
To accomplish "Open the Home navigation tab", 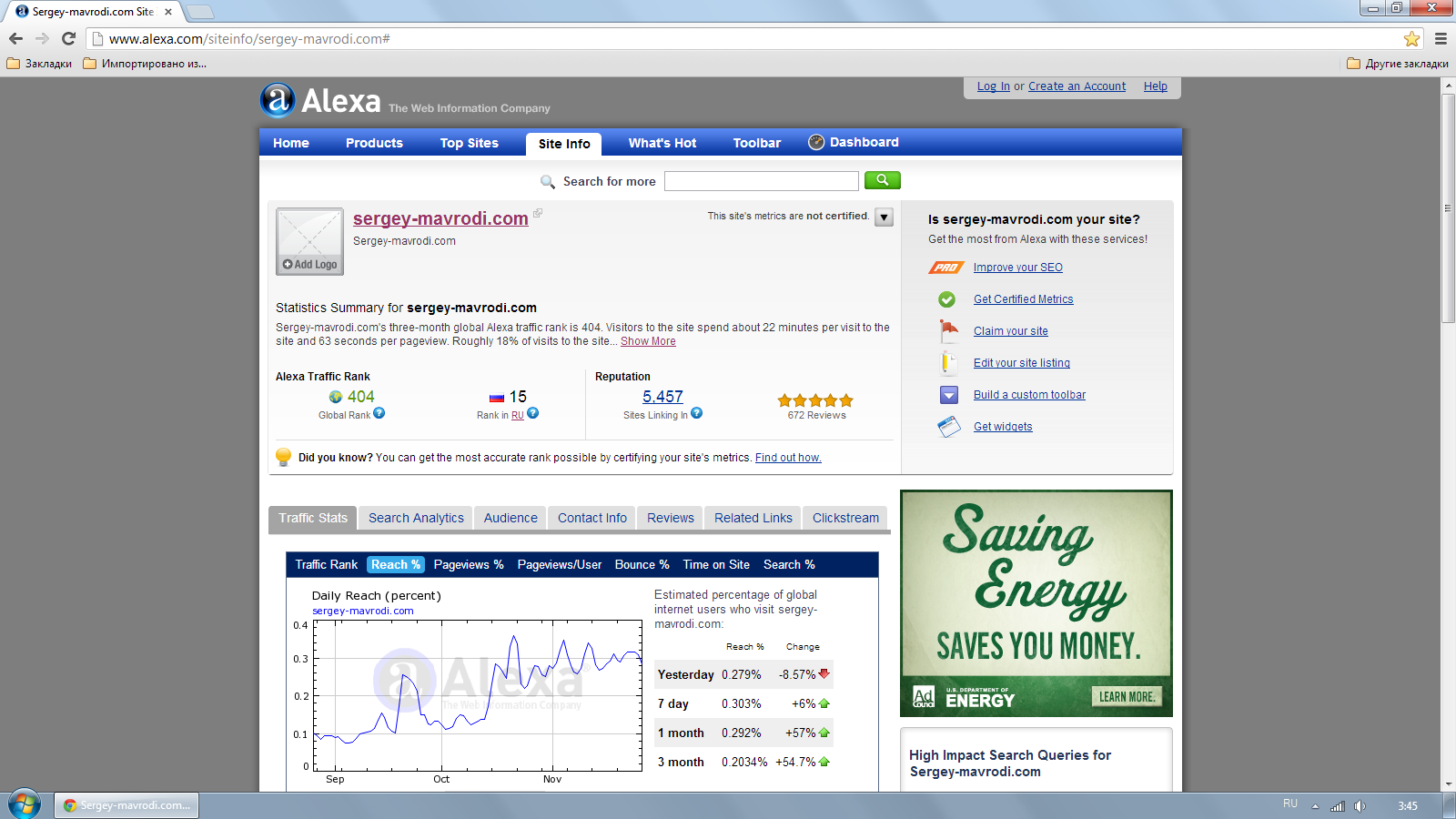I will pos(291,143).
